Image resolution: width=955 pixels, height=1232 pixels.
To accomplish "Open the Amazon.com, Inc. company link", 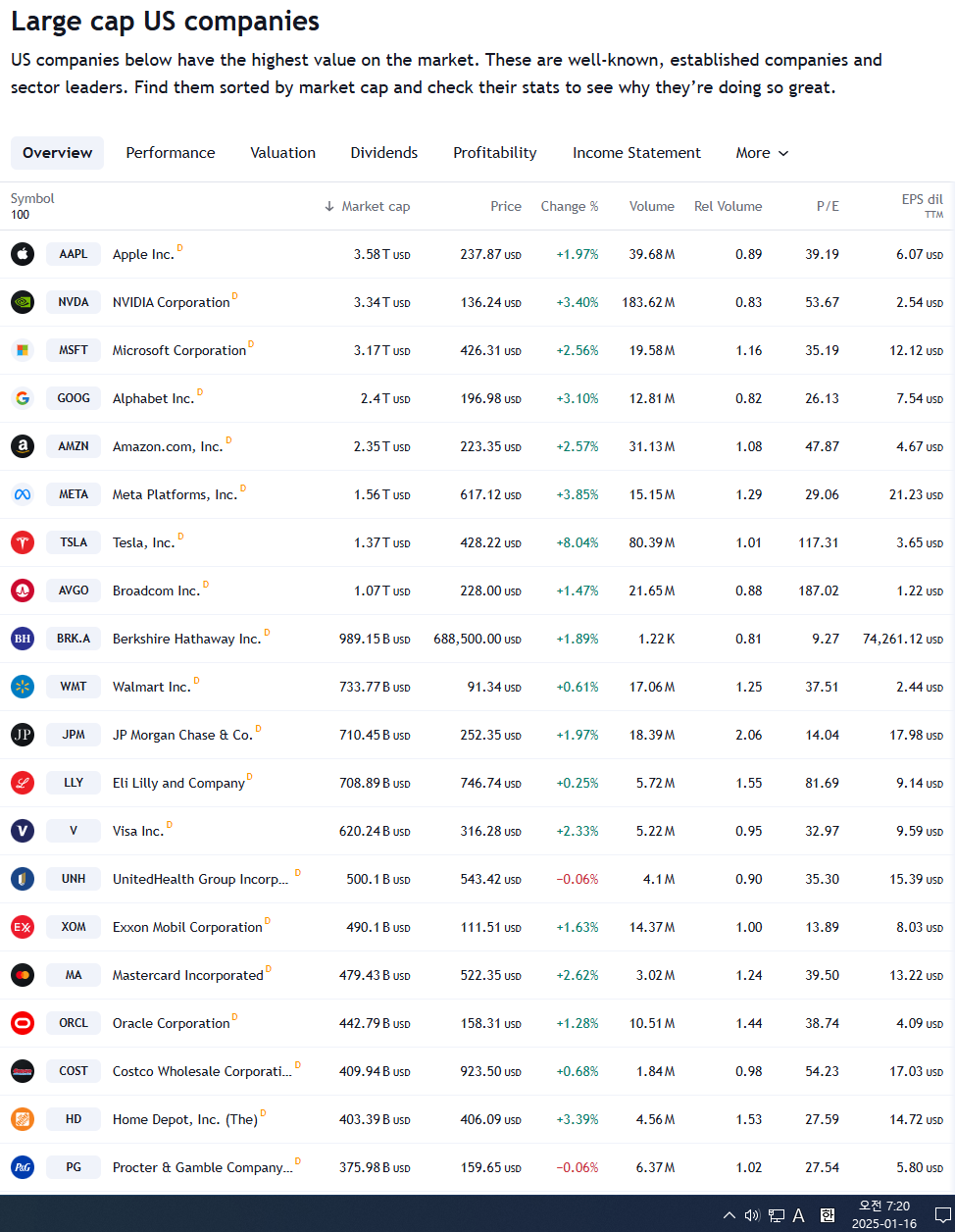I will click(x=168, y=447).
